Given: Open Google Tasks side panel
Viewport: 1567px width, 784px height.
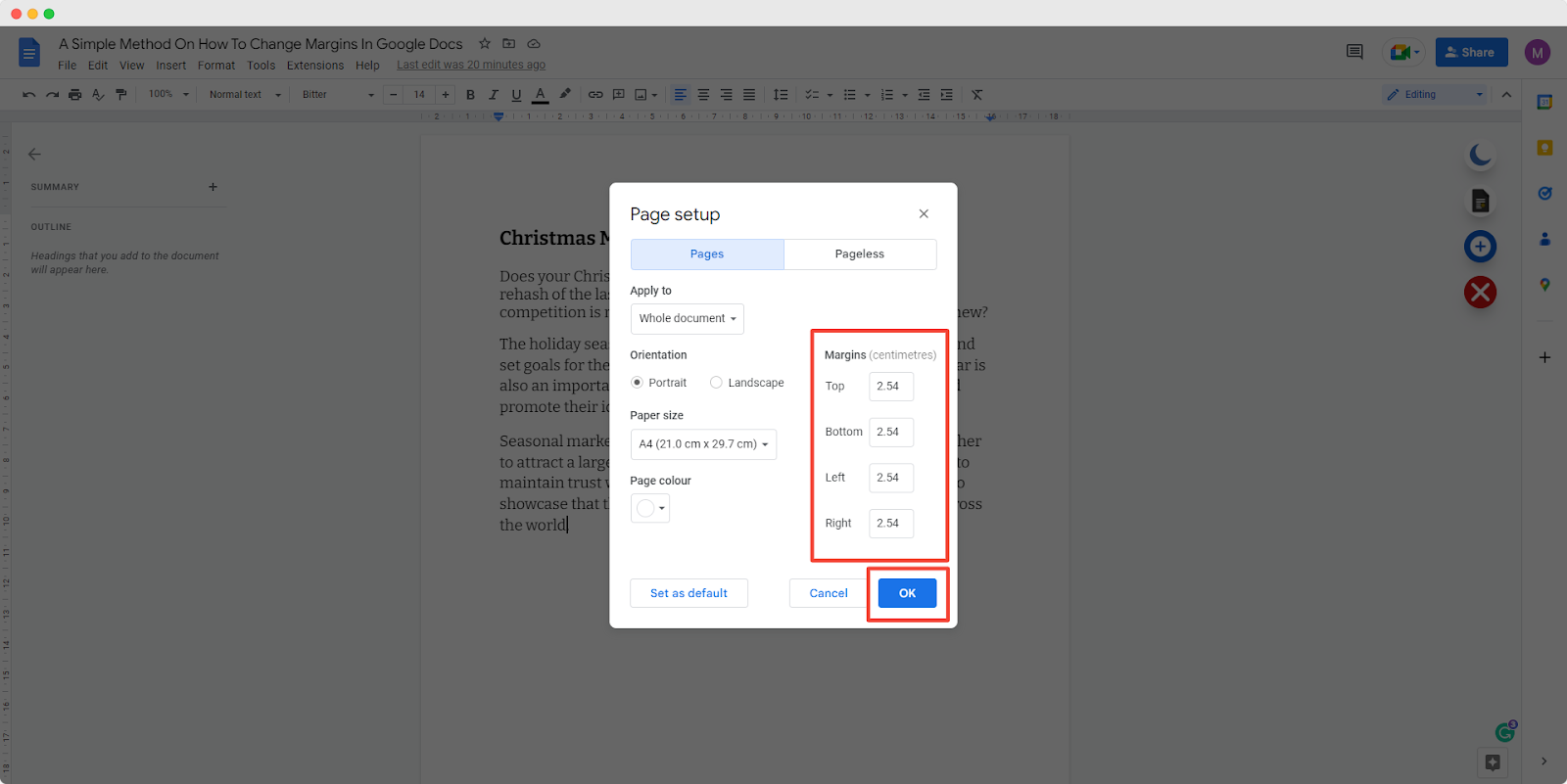Looking at the screenshot, I should (x=1544, y=193).
